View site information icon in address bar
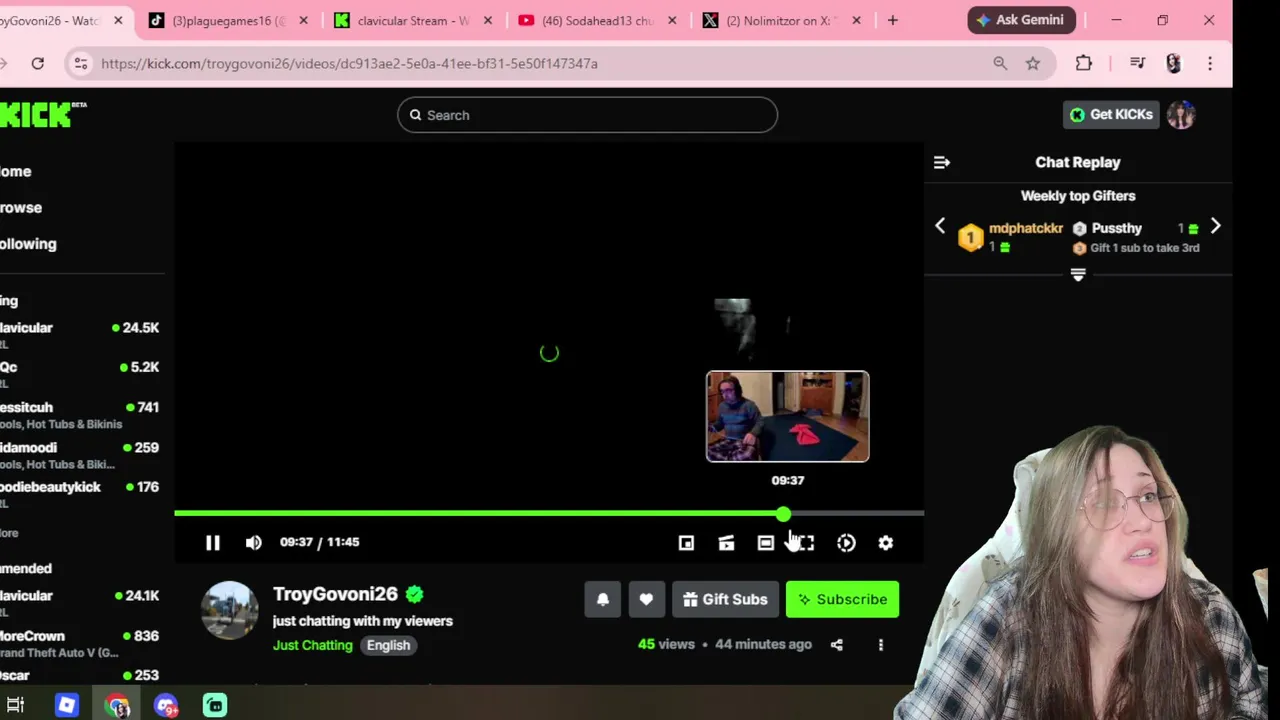This screenshot has width=1280, height=720. [x=81, y=63]
